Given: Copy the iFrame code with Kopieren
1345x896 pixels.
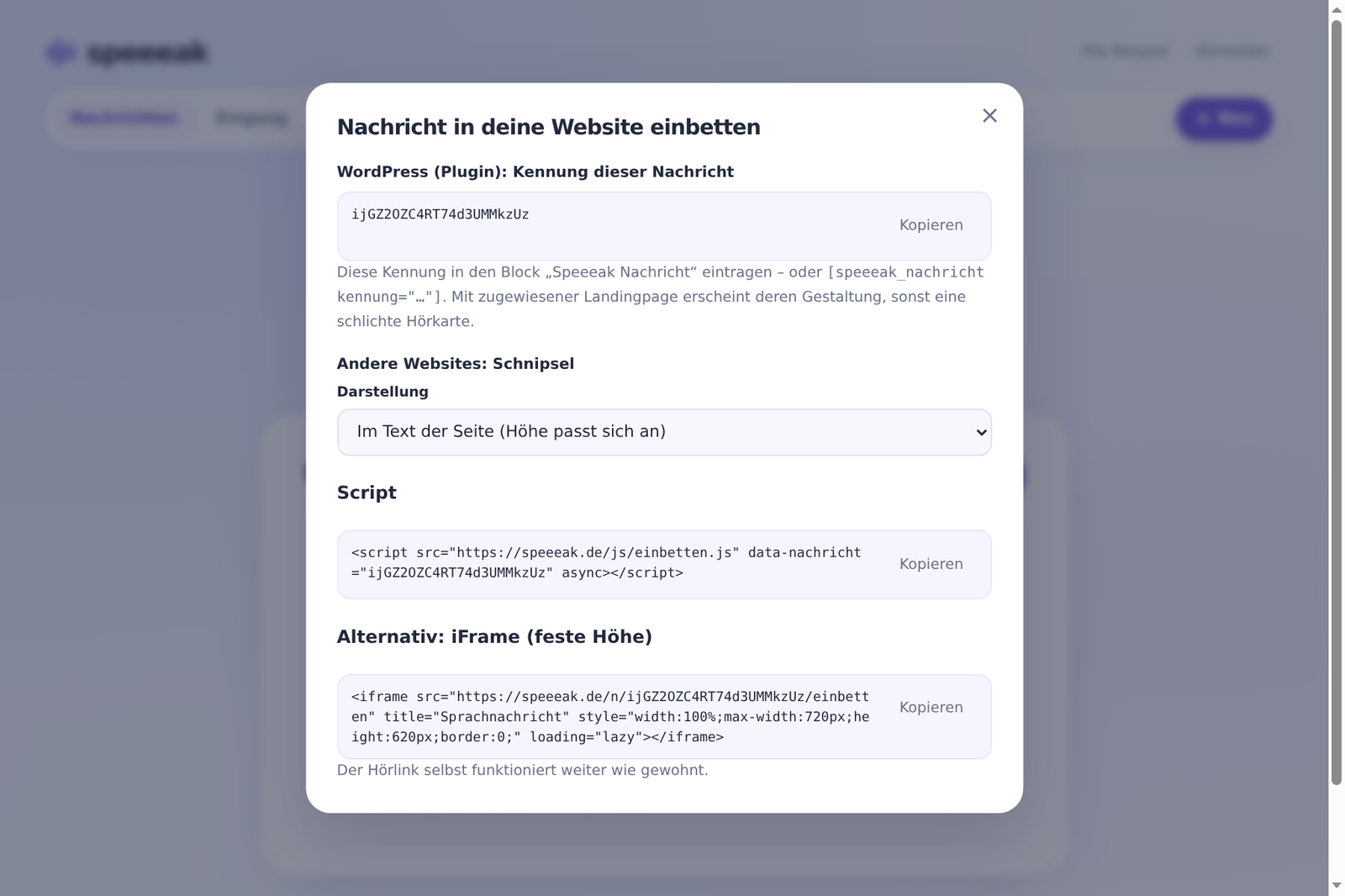Looking at the screenshot, I should [x=931, y=708].
